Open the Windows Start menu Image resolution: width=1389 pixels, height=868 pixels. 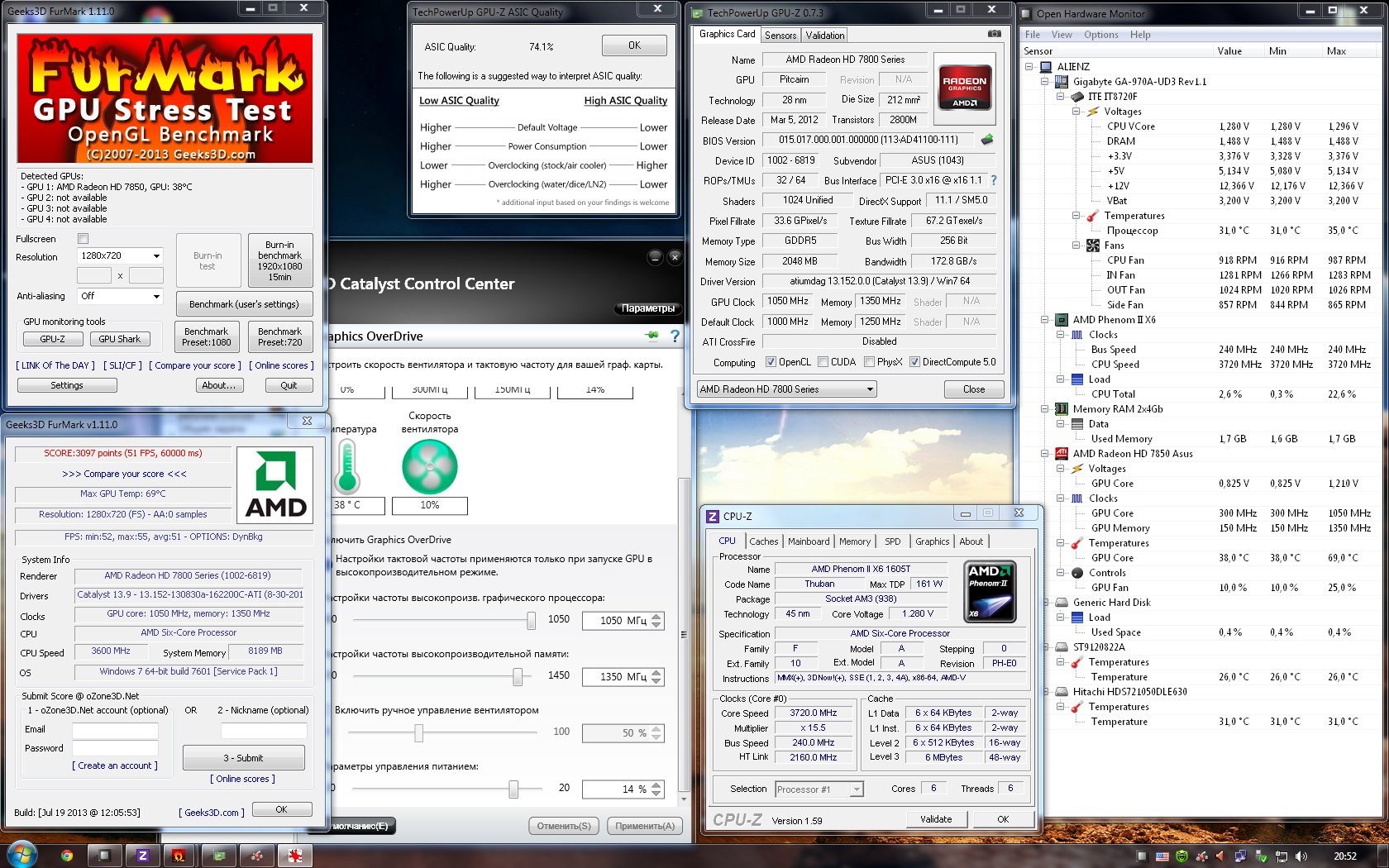pyautogui.click(x=22, y=855)
